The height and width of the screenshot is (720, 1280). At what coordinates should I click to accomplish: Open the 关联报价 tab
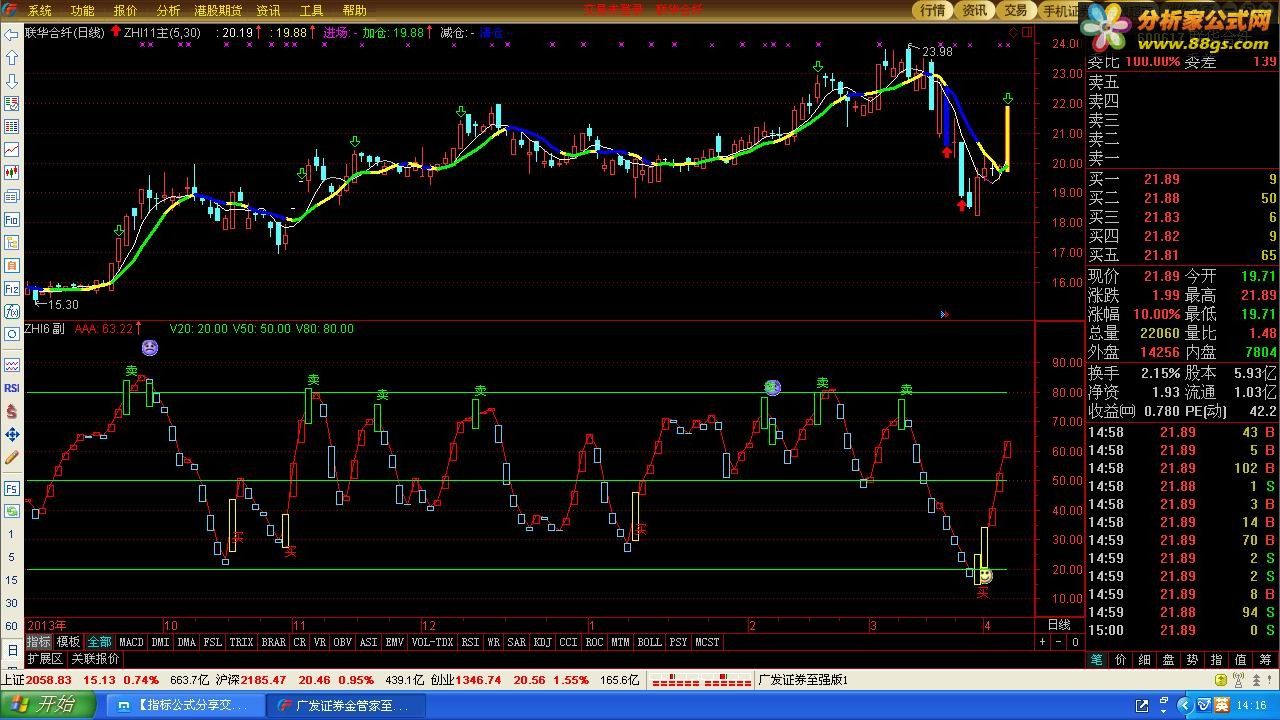(x=95, y=659)
